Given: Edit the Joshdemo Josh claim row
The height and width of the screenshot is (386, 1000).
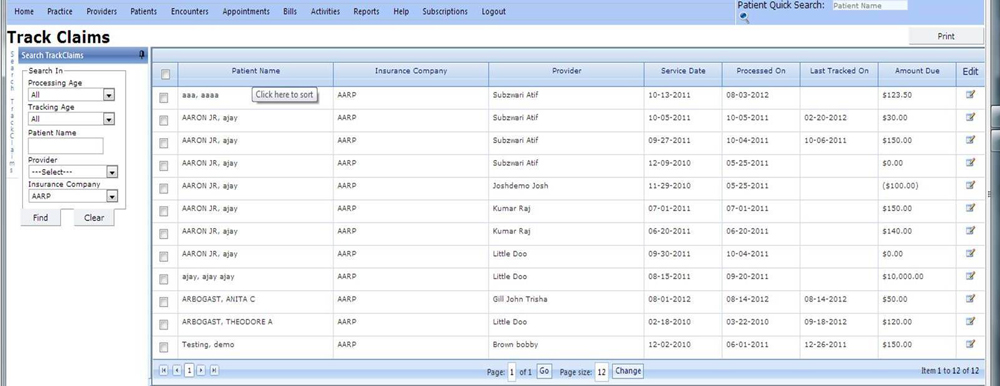Looking at the screenshot, I should tap(971, 185).
